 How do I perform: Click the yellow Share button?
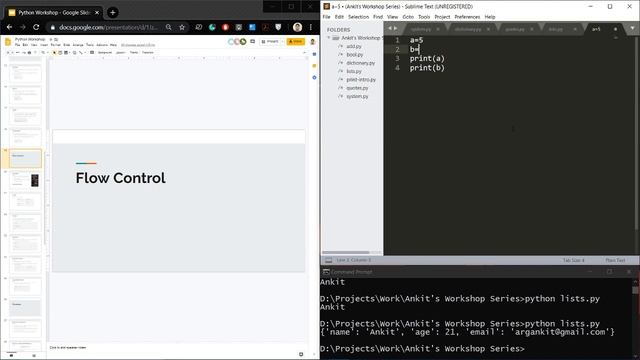pyautogui.click(x=296, y=42)
